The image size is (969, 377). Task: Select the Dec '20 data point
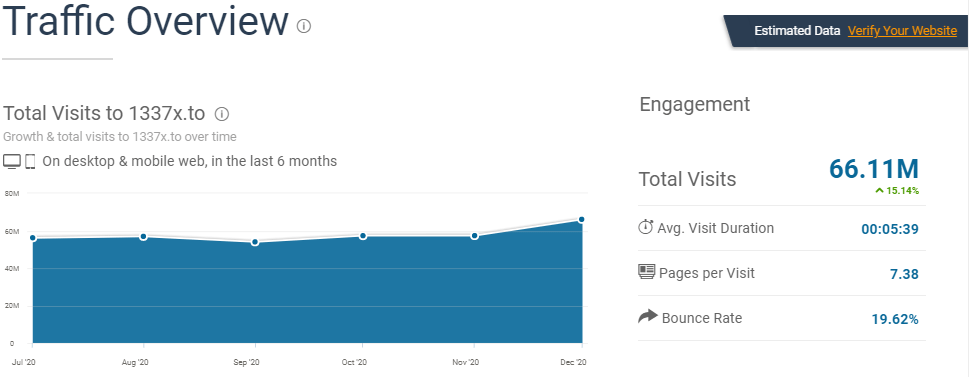tap(582, 219)
